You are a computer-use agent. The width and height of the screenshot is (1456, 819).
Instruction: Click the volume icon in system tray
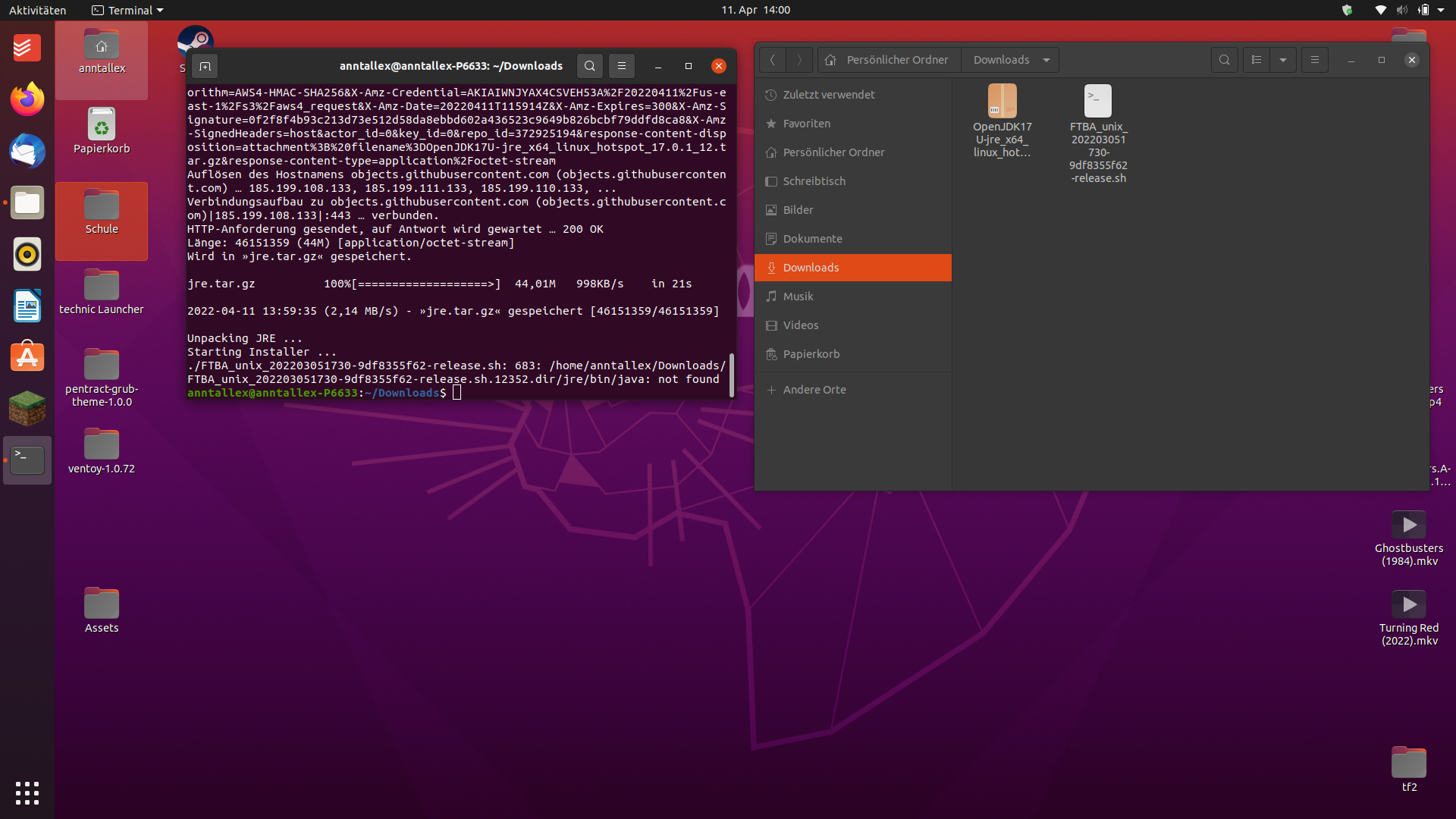pos(1402,10)
